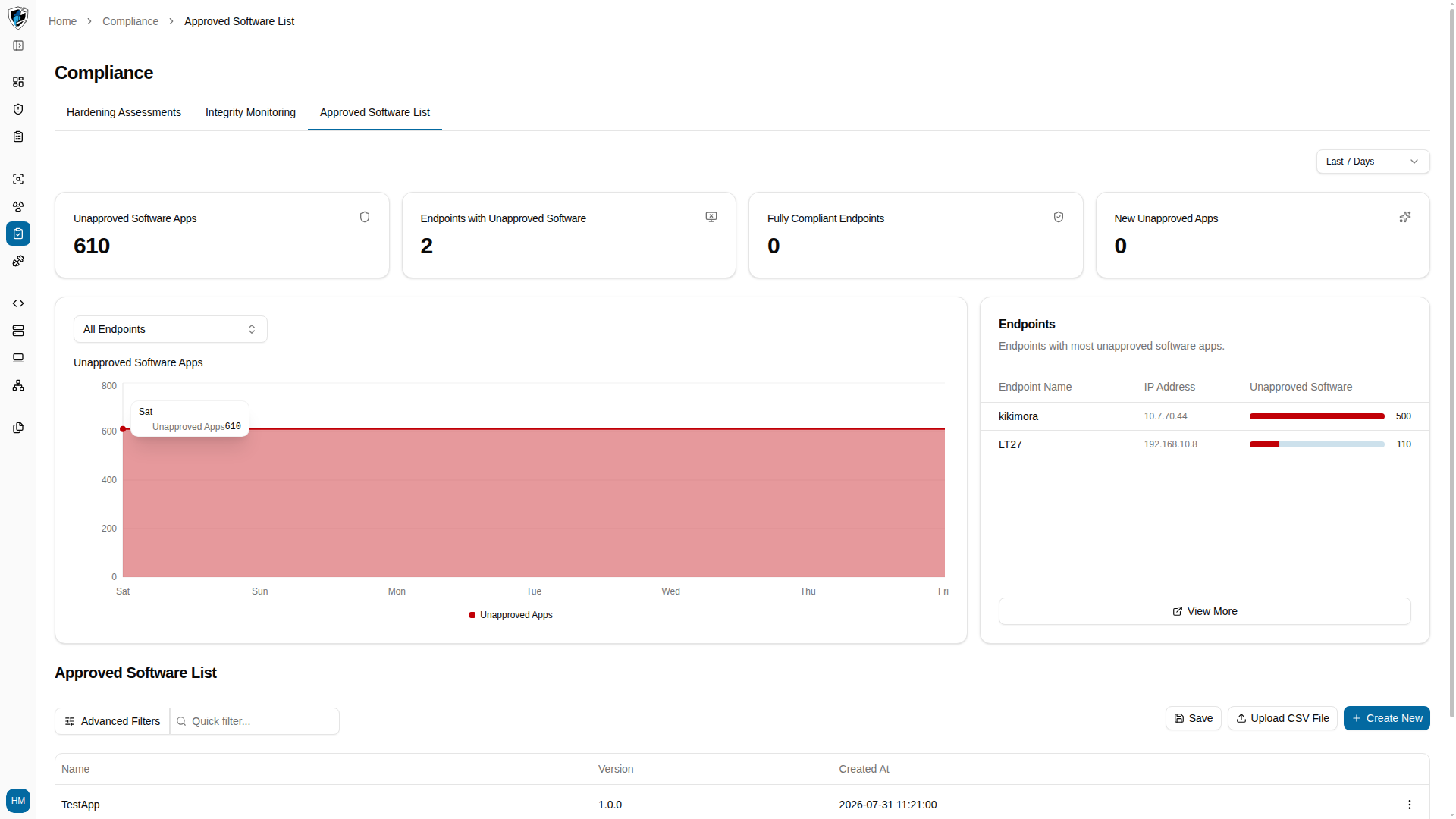Open the scan search icon in sidebar
Image resolution: width=1456 pixels, height=819 pixels.
(18, 179)
